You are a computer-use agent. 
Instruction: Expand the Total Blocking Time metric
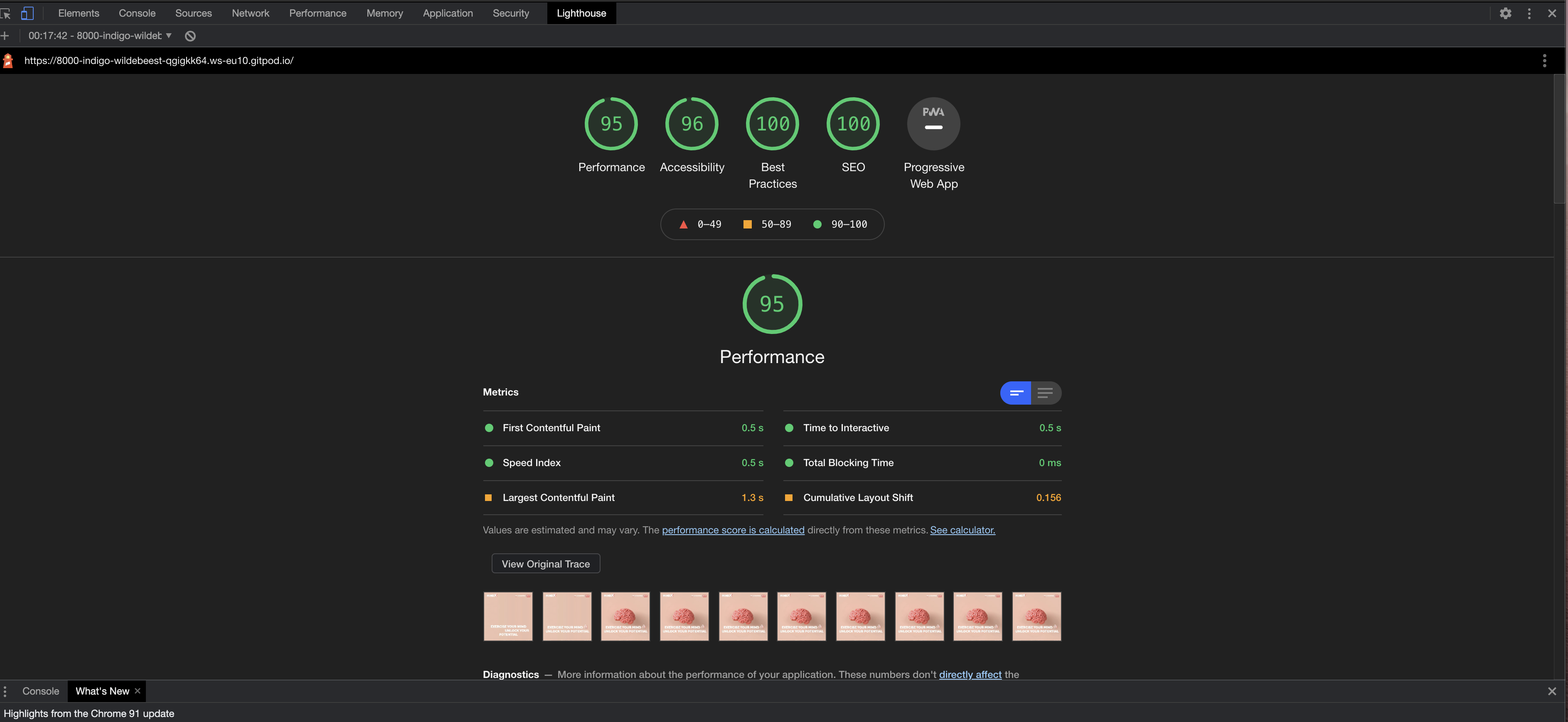[922, 463]
